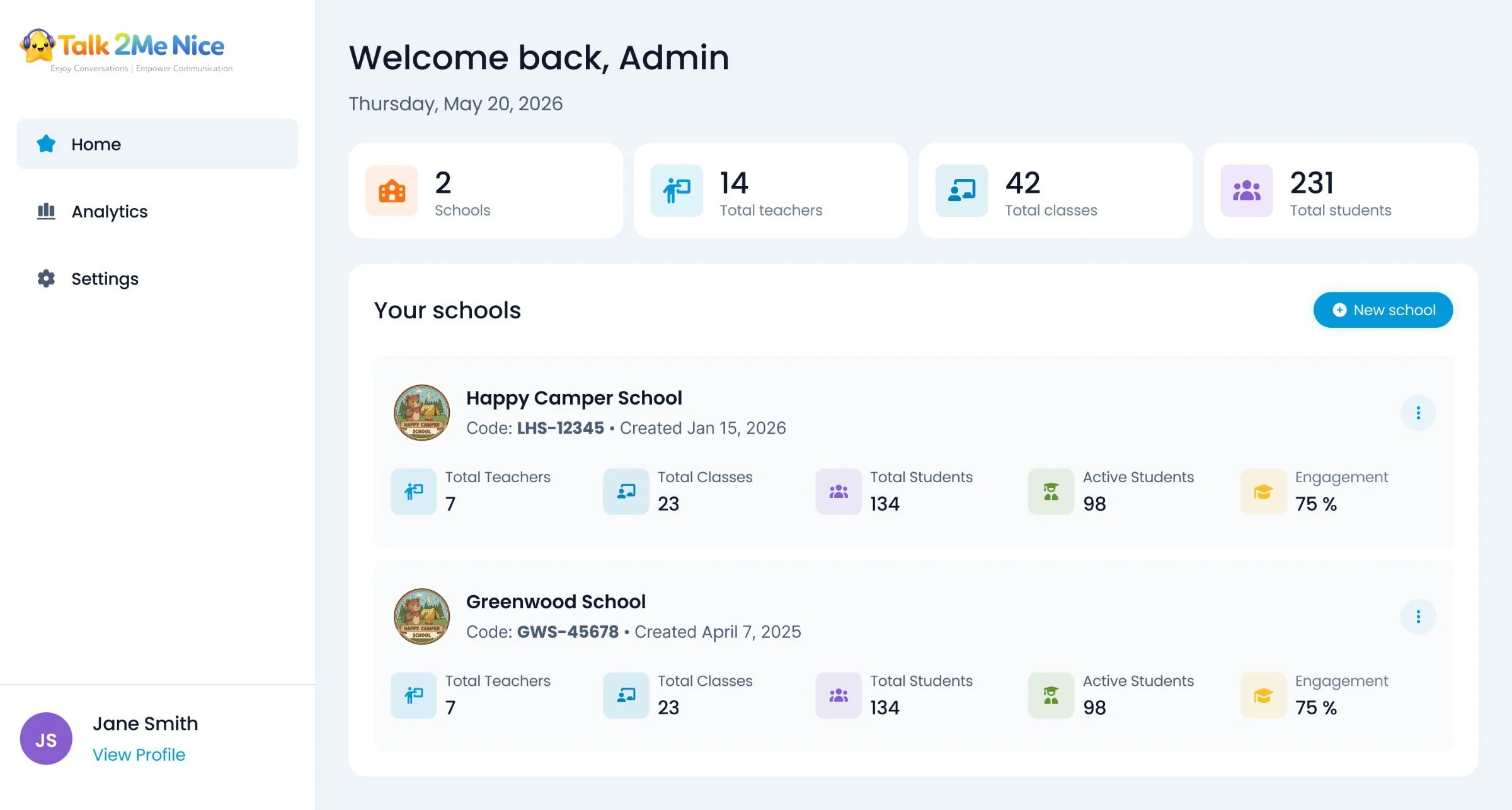Screen dimensions: 1512x810
Task: Click Greenwood's Total Students icon
Action: pos(839,695)
